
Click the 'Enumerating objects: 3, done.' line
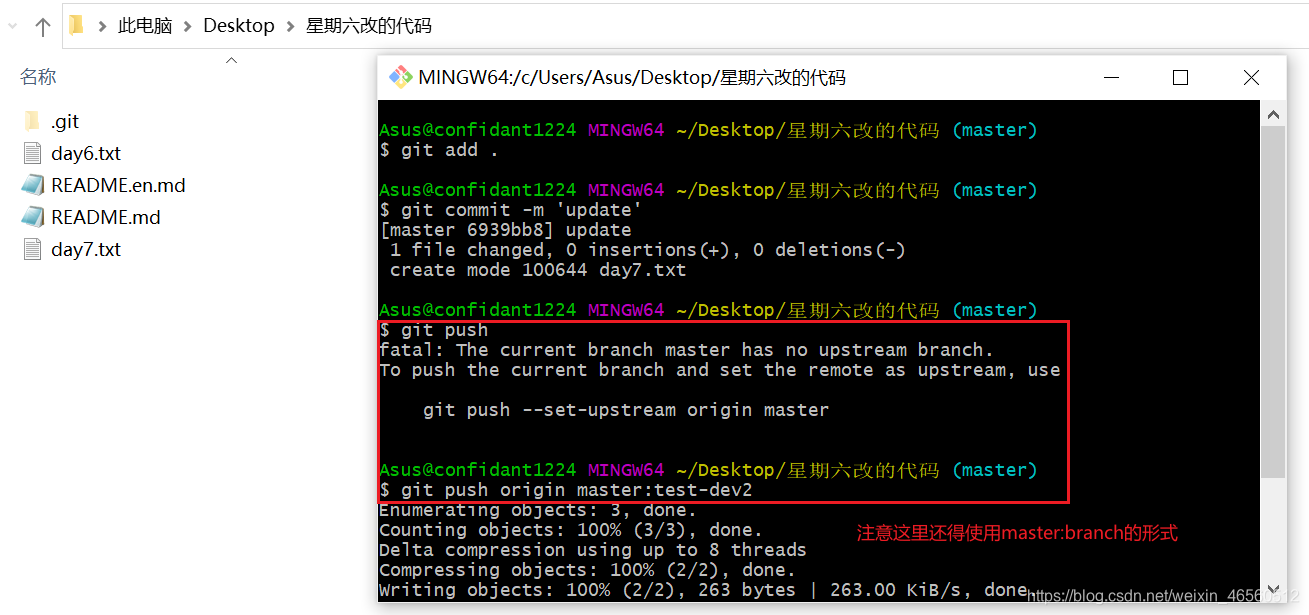click(538, 510)
